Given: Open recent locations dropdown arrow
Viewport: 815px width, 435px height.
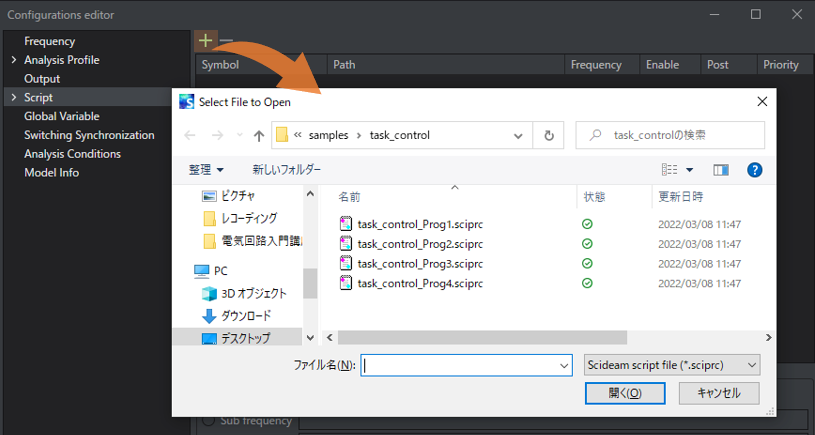Looking at the screenshot, I should [x=240, y=136].
